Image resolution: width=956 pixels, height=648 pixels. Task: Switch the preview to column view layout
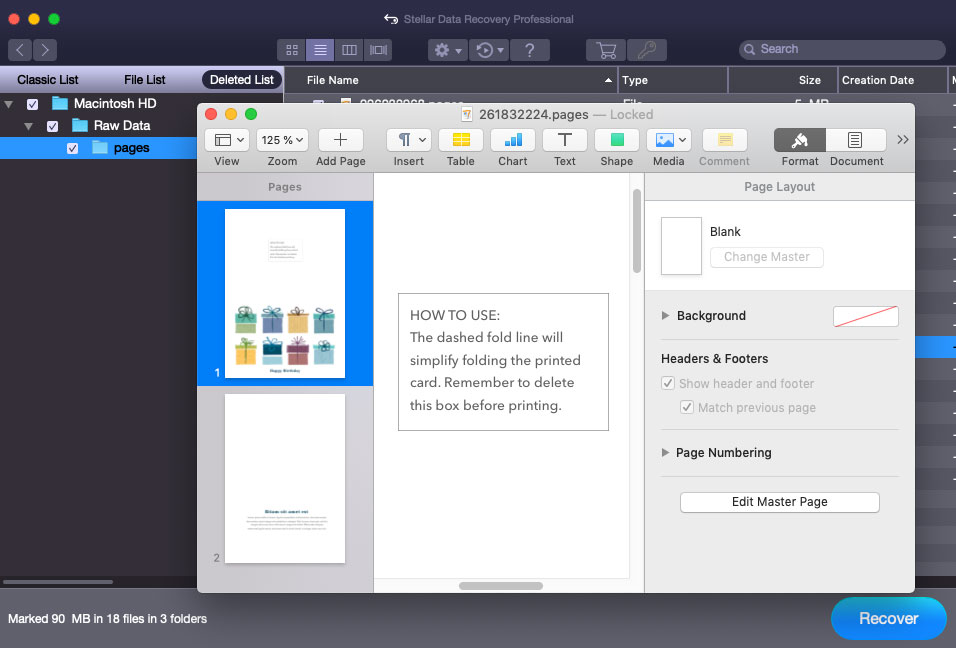click(x=349, y=49)
